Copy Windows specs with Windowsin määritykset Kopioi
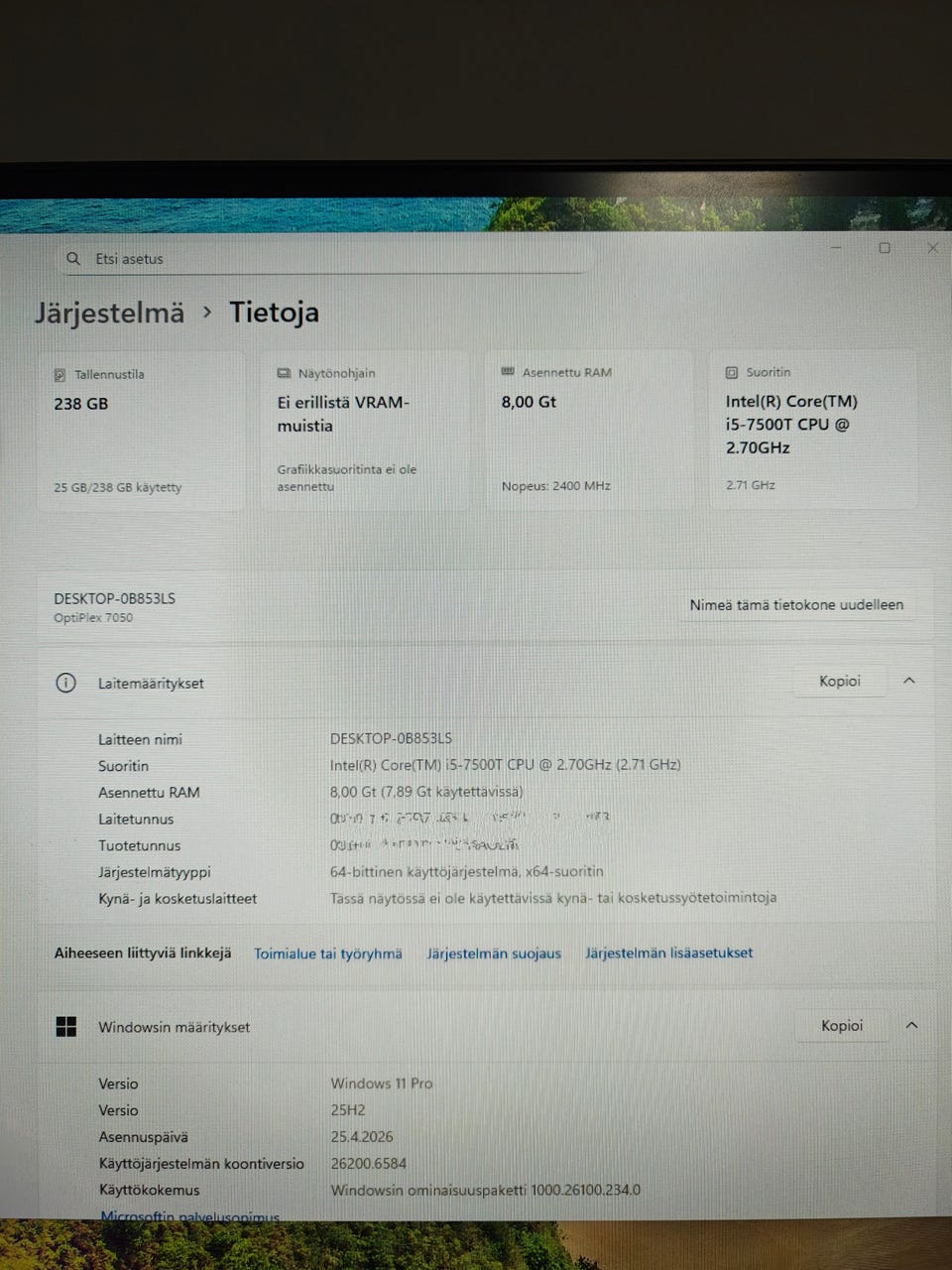Image resolution: width=952 pixels, height=1270 pixels. pos(841,1026)
